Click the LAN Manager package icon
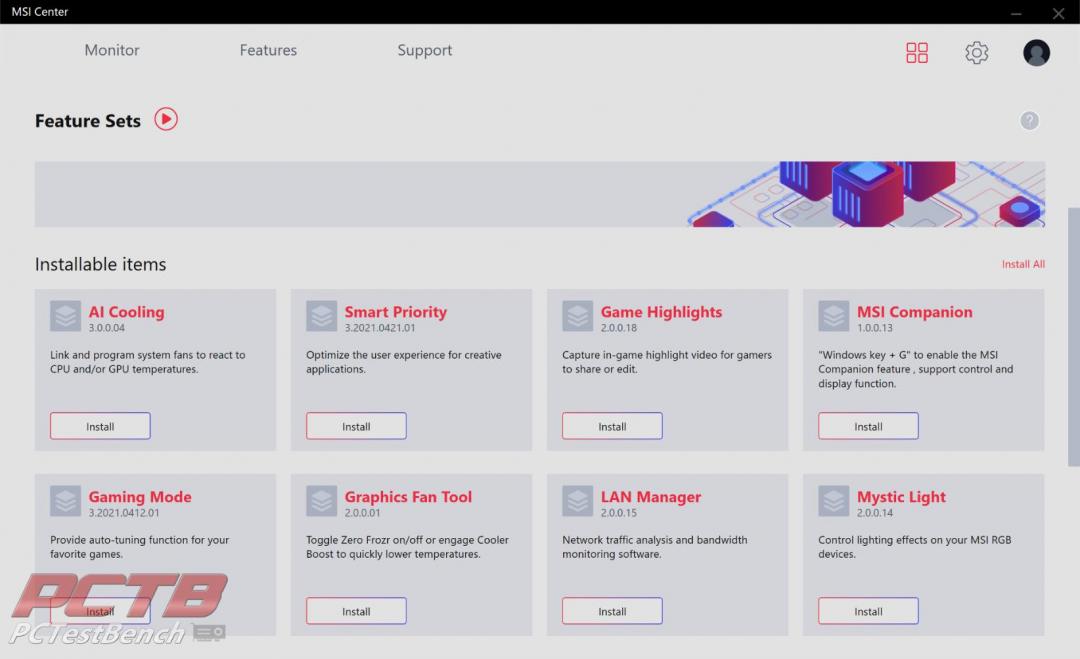 (x=577, y=501)
